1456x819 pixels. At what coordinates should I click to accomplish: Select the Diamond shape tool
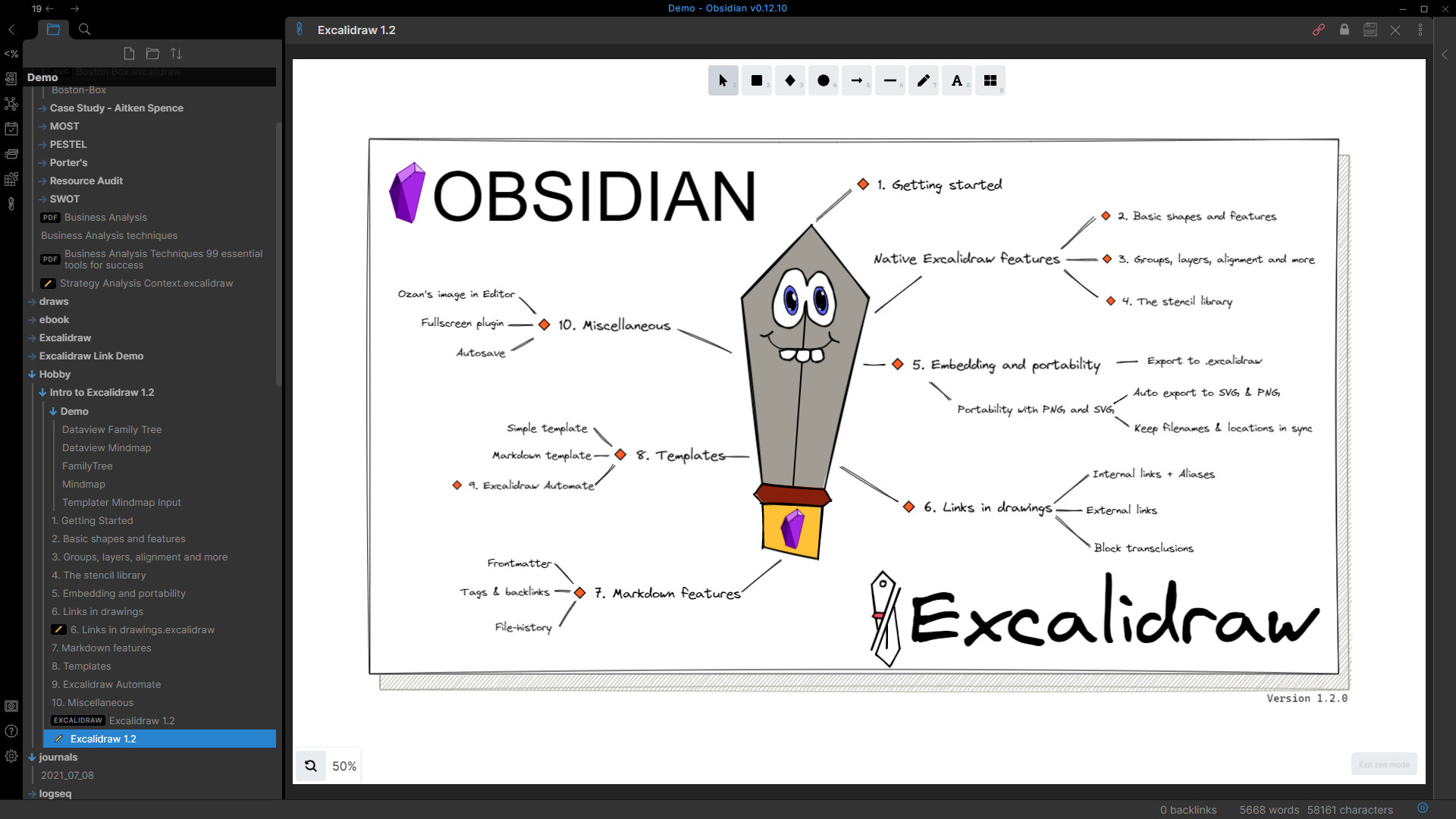[x=789, y=80]
